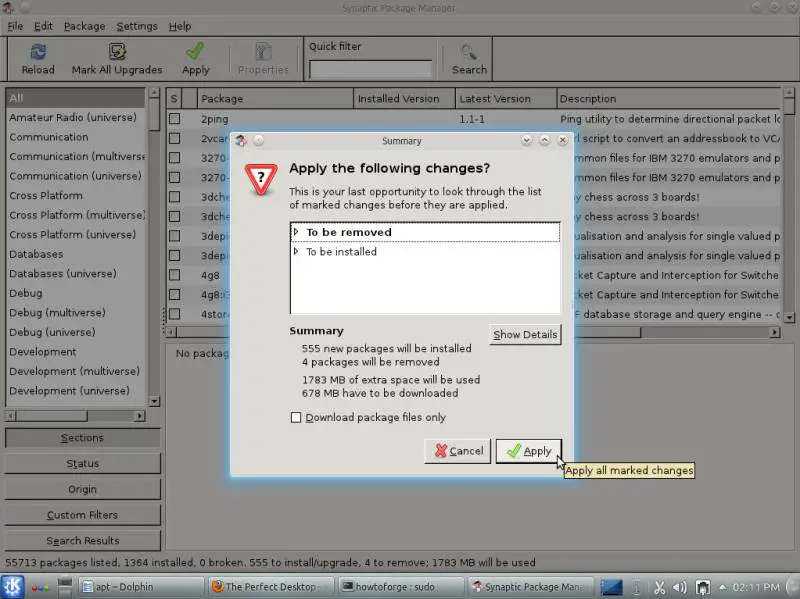800x599 pixels.
Task: Click the Quick filter input field
Action: 370,69
